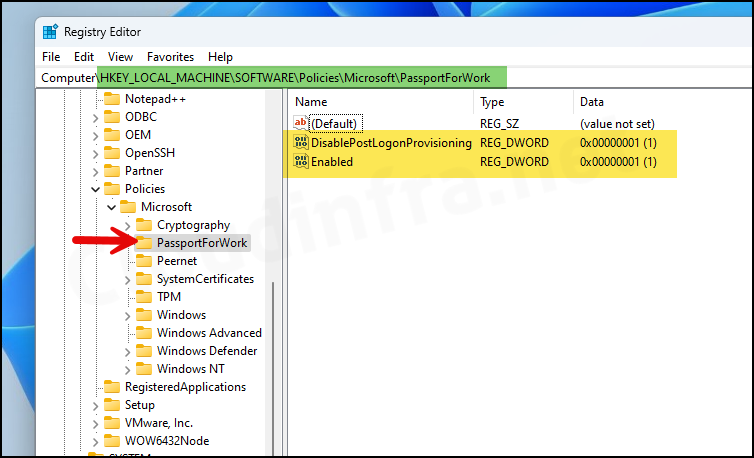754x458 pixels.
Task: Click the Microsoft folder icon
Action: pos(128,207)
